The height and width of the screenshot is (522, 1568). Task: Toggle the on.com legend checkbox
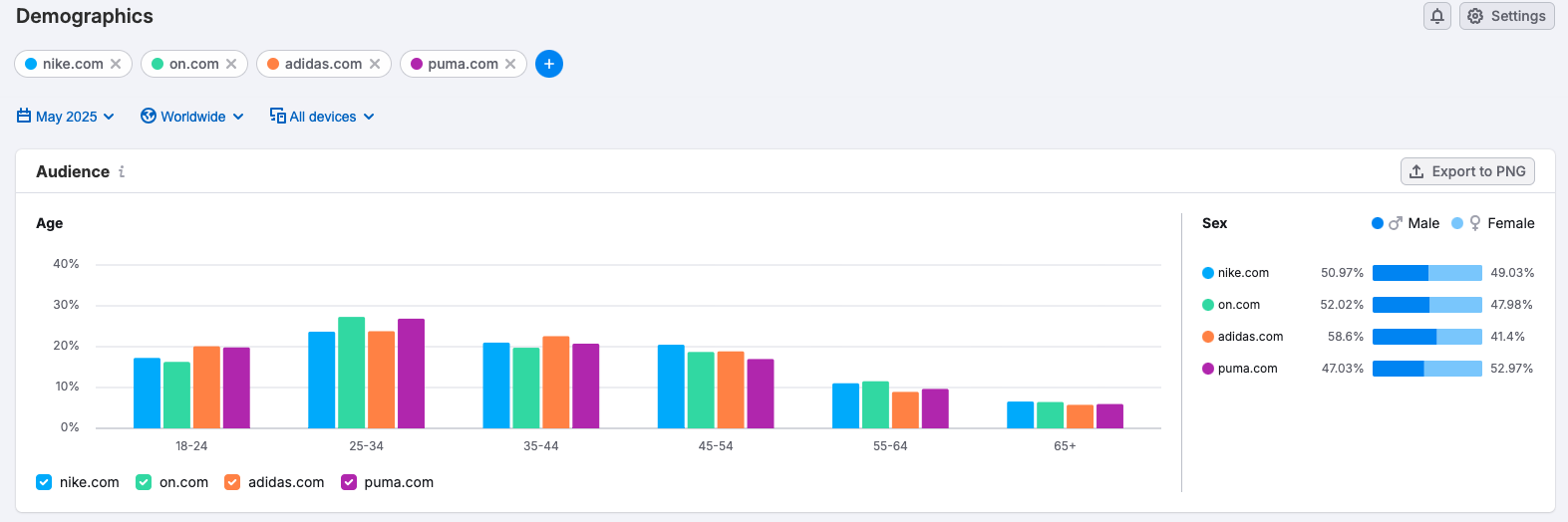(x=144, y=482)
